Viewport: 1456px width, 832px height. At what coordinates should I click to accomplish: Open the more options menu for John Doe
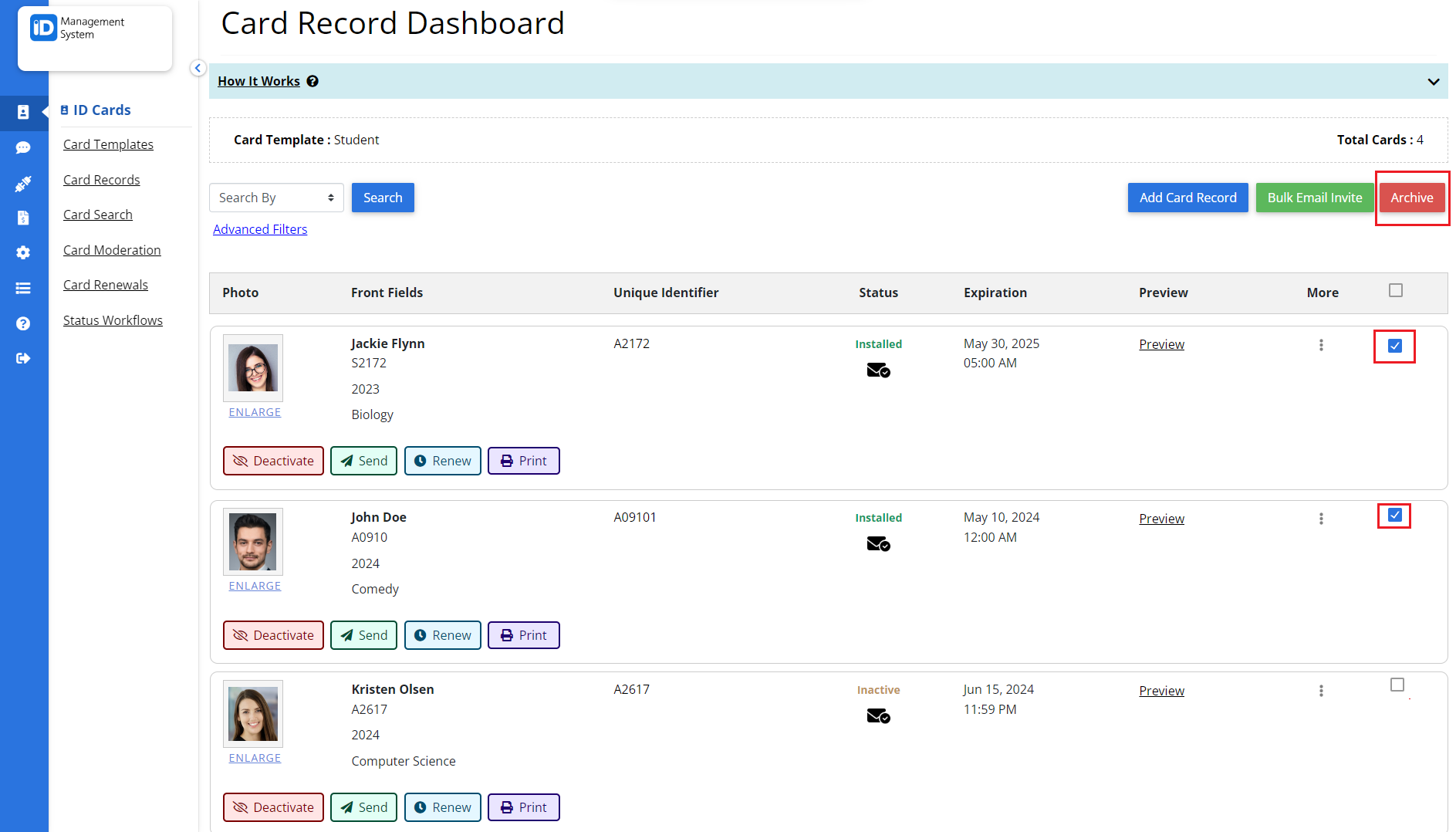click(1321, 519)
